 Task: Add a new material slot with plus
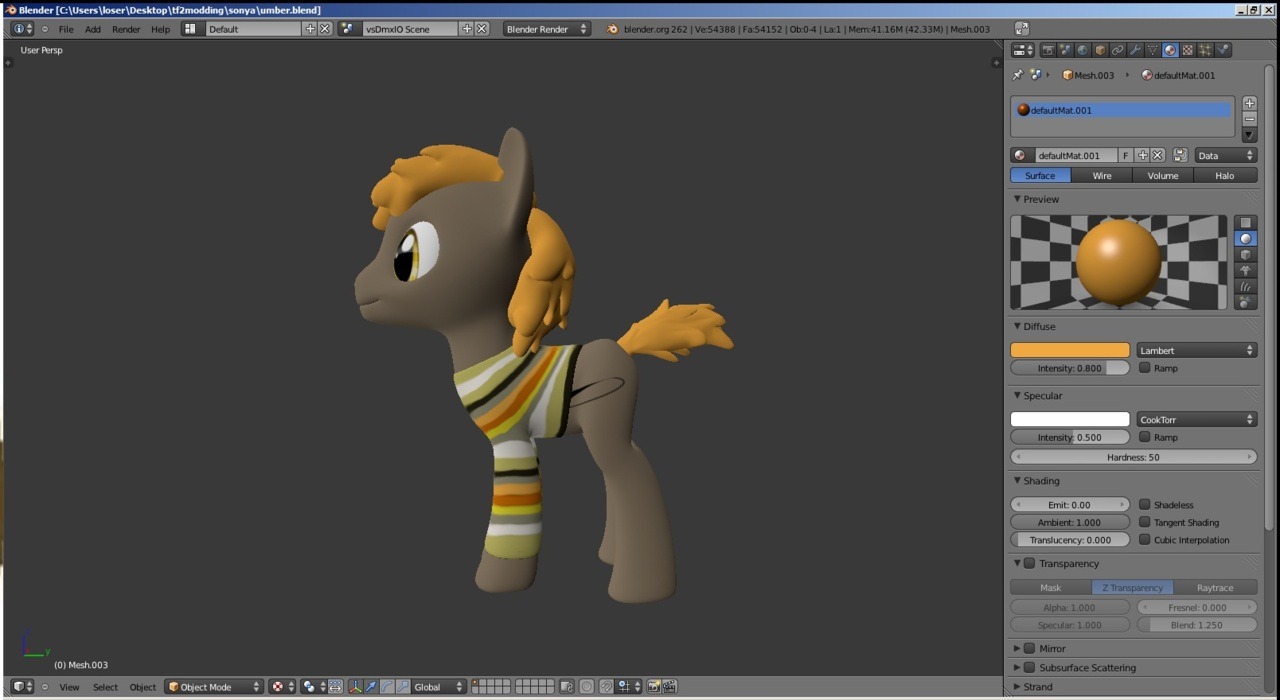[x=1249, y=103]
